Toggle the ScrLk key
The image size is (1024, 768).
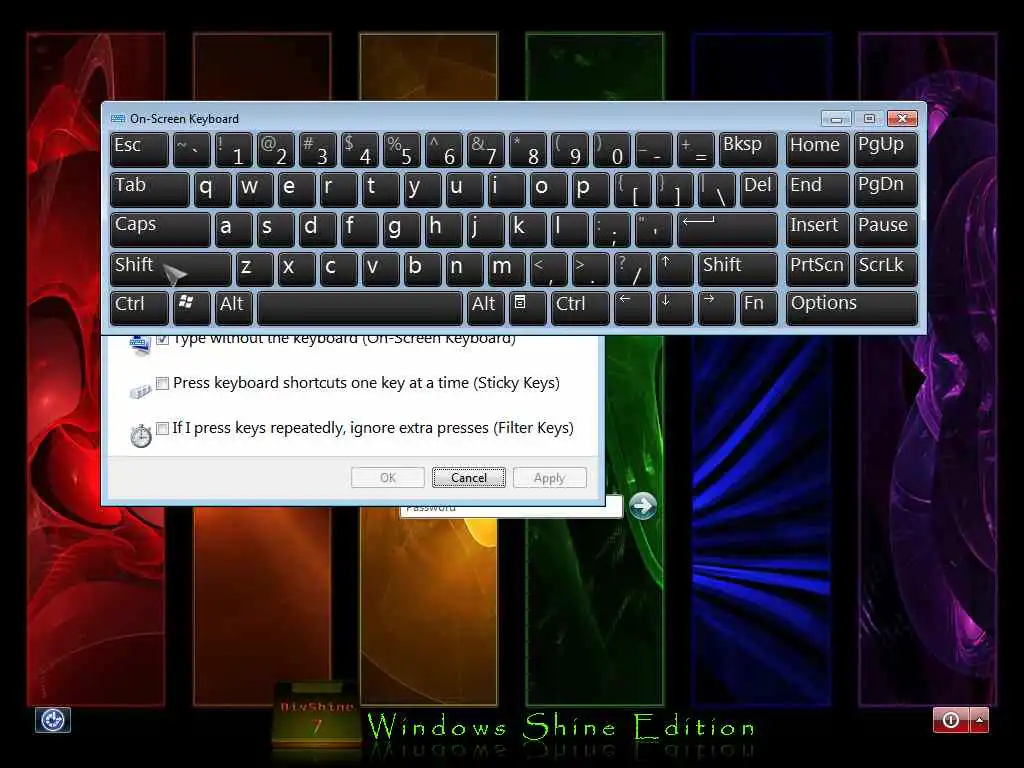886,268
